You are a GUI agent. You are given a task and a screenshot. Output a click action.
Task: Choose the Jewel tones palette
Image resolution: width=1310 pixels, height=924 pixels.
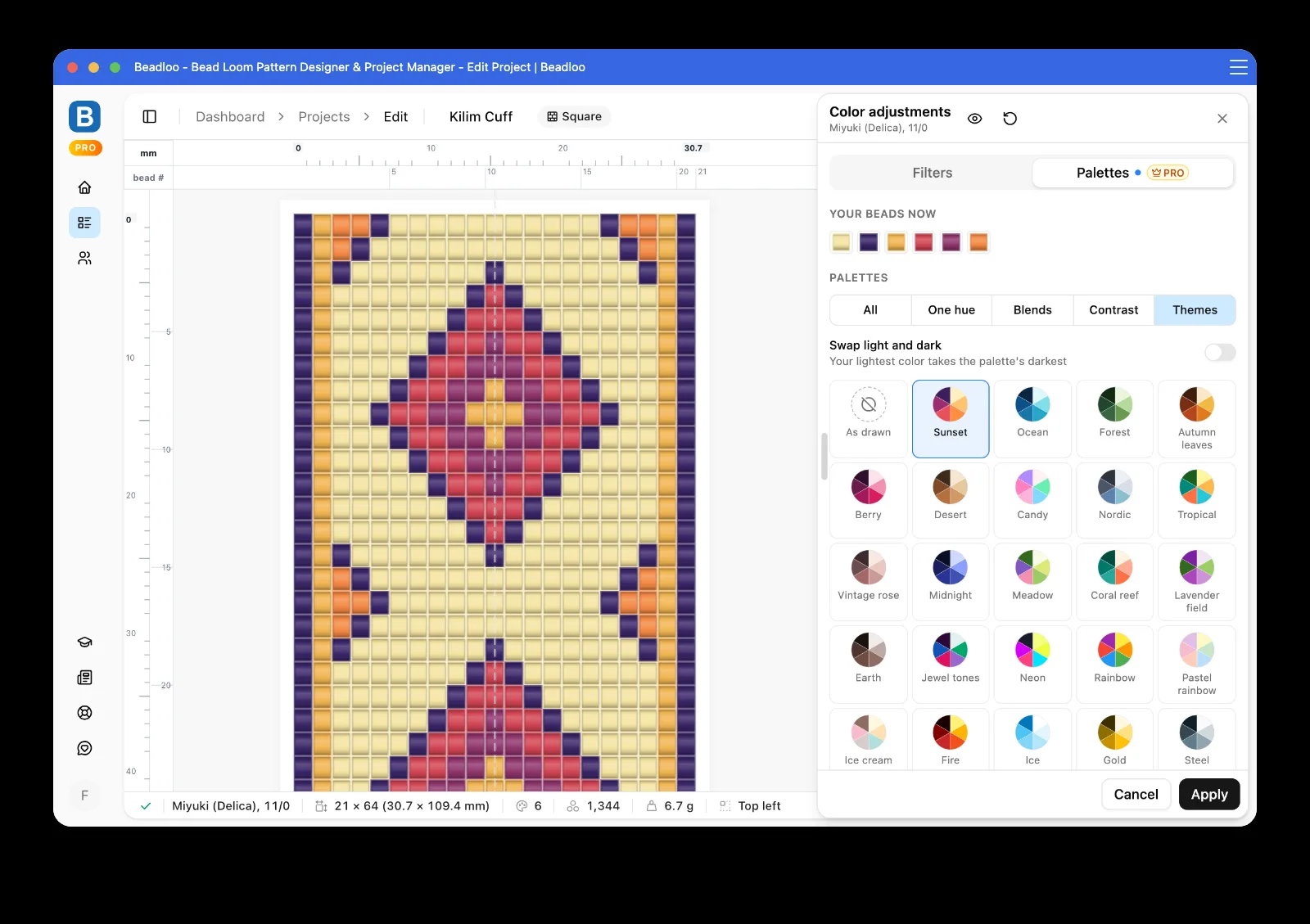[951, 665]
